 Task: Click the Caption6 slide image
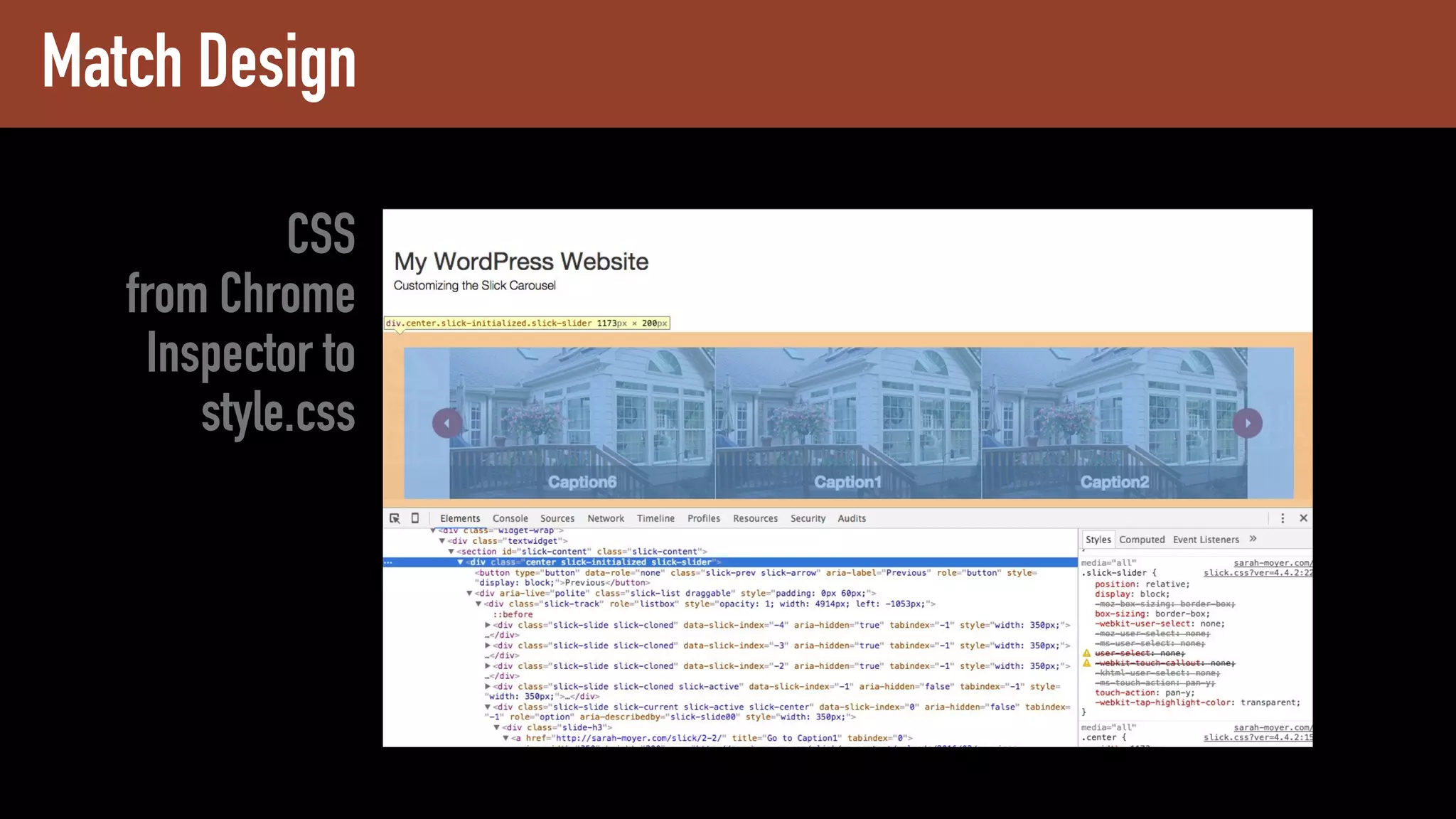(x=582, y=423)
